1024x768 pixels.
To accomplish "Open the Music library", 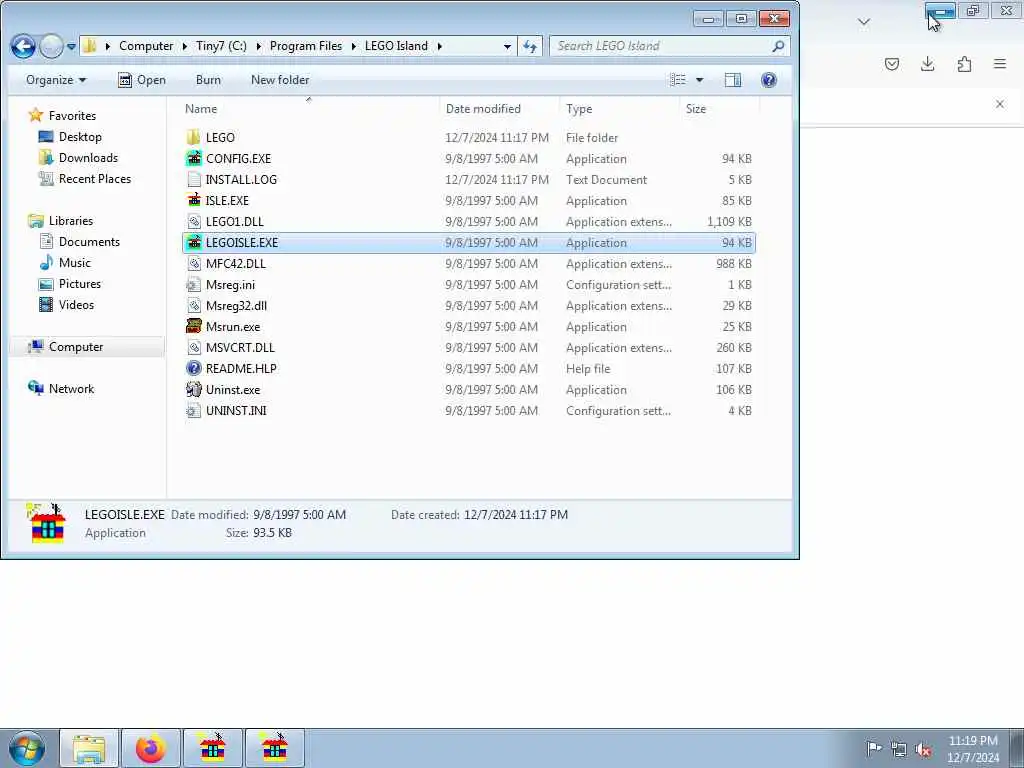I will tap(74, 263).
